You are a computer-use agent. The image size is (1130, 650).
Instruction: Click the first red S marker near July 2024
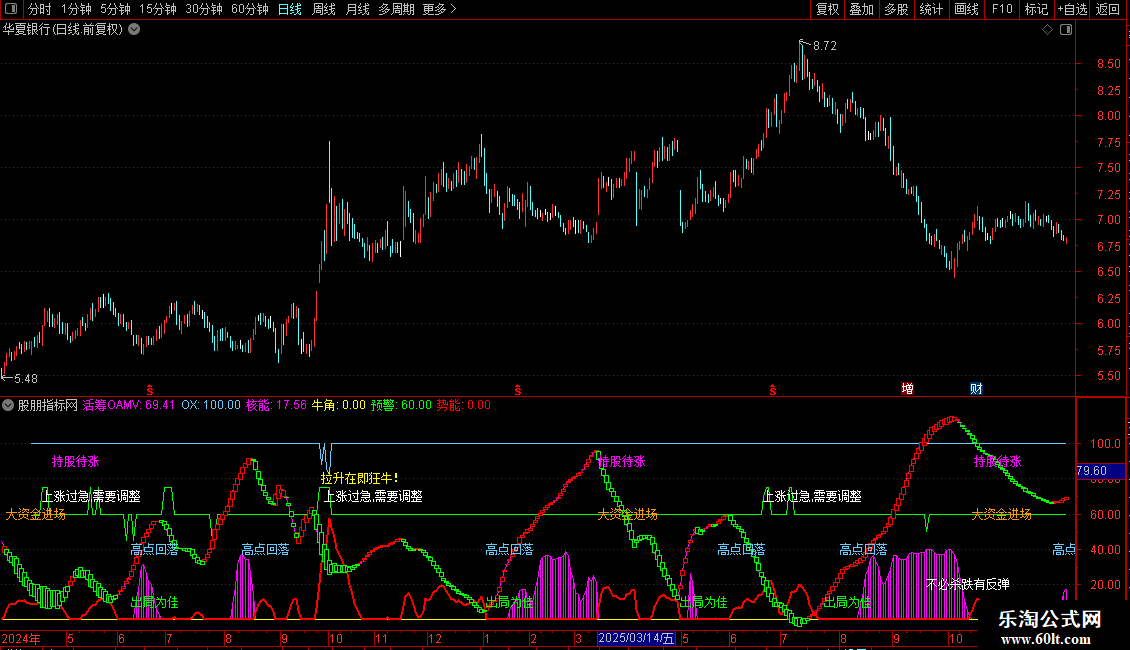[150, 390]
